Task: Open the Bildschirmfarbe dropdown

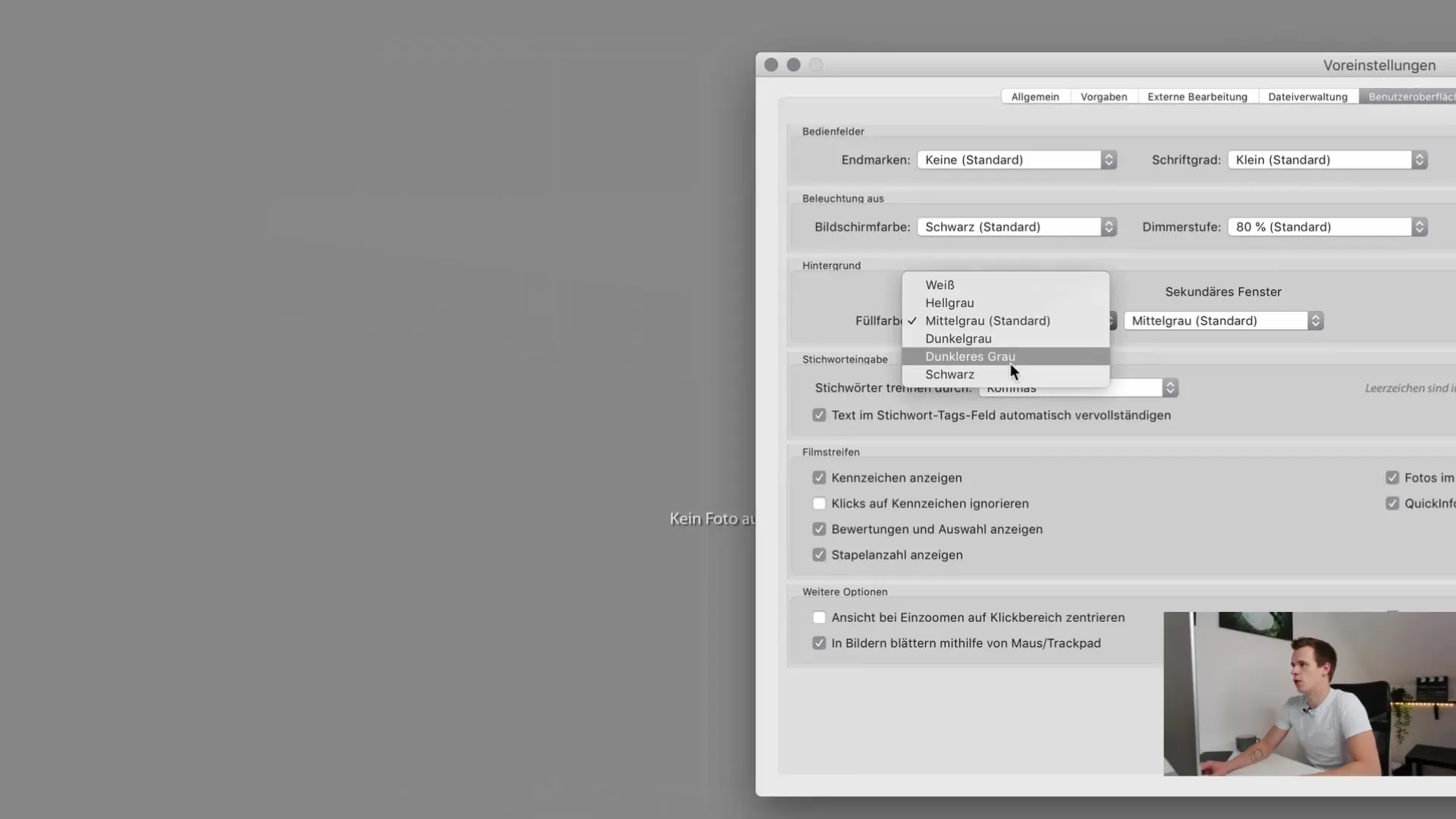Action: [x=1017, y=227]
